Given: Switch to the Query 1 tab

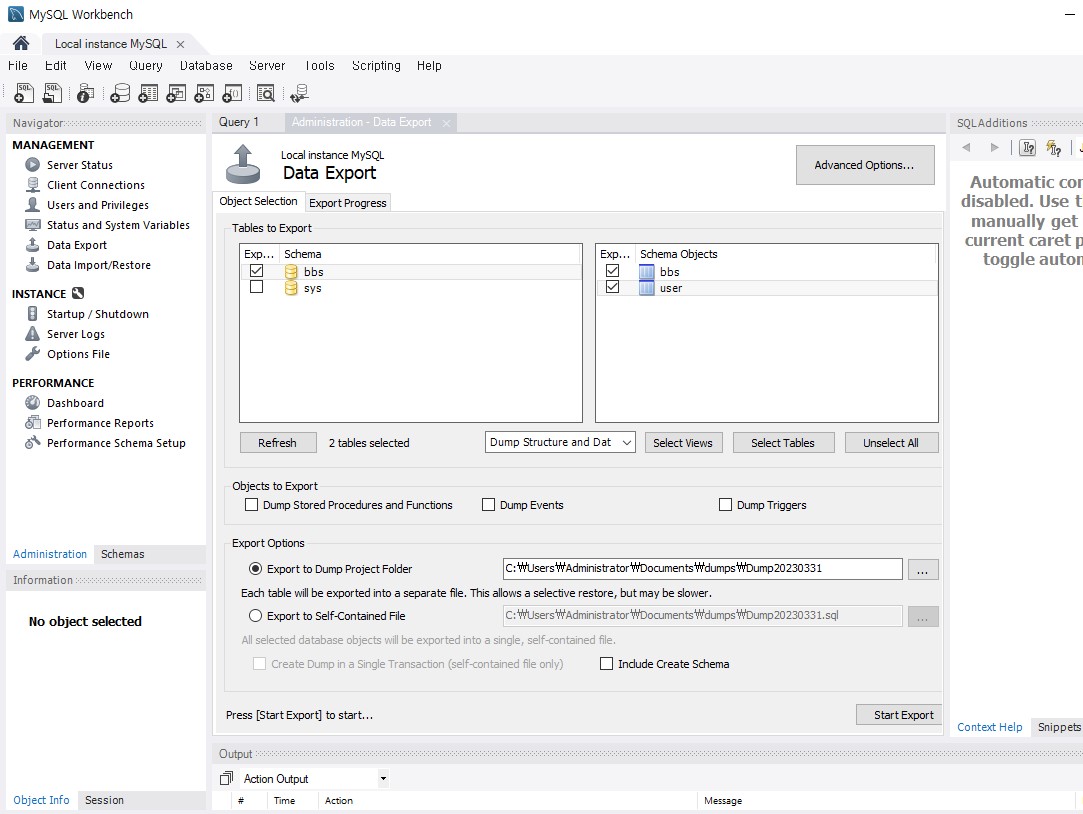Looking at the screenshot, I should pos(239,122).
